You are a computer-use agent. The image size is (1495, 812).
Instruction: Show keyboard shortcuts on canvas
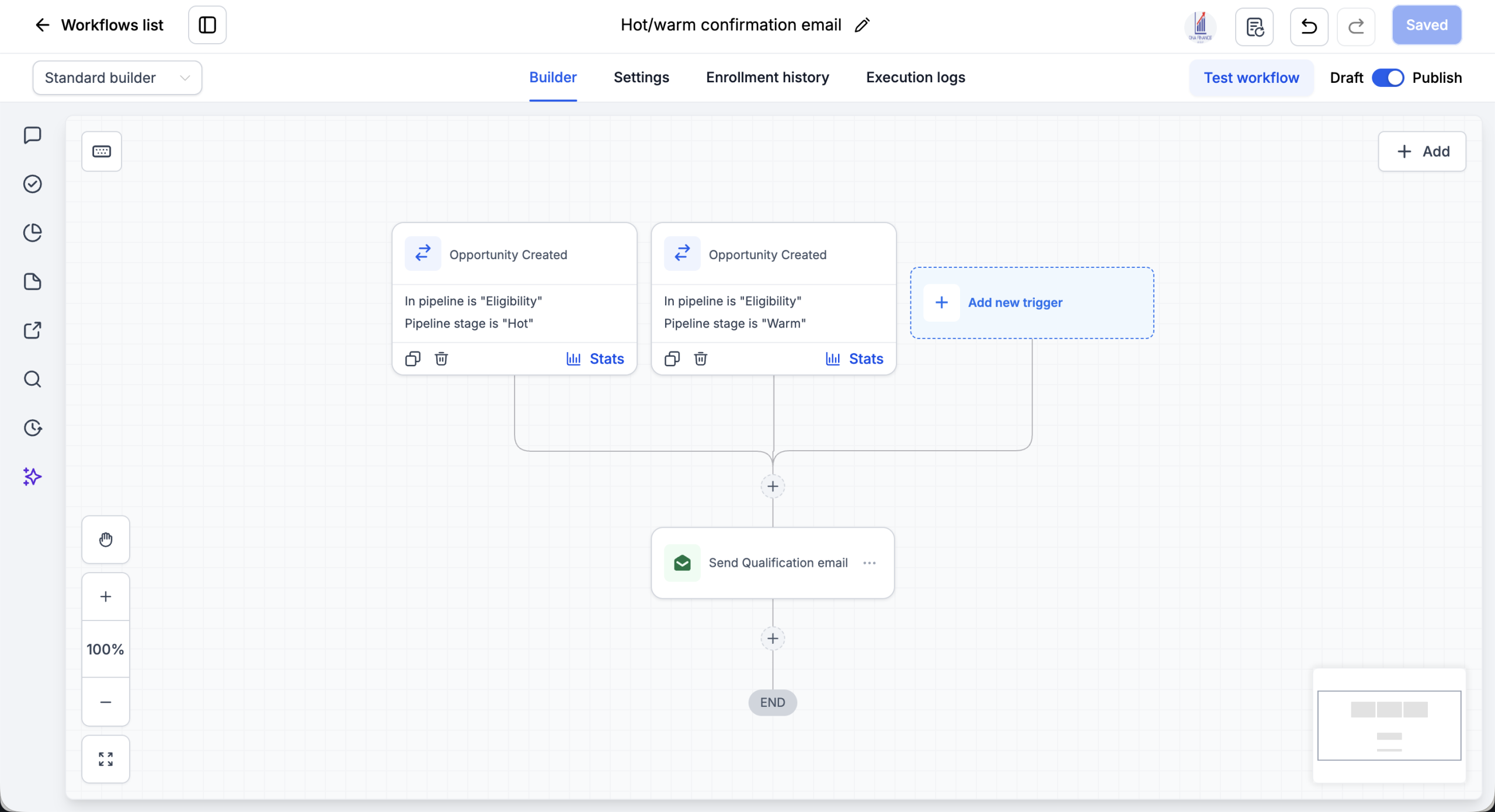pos(102,151)
